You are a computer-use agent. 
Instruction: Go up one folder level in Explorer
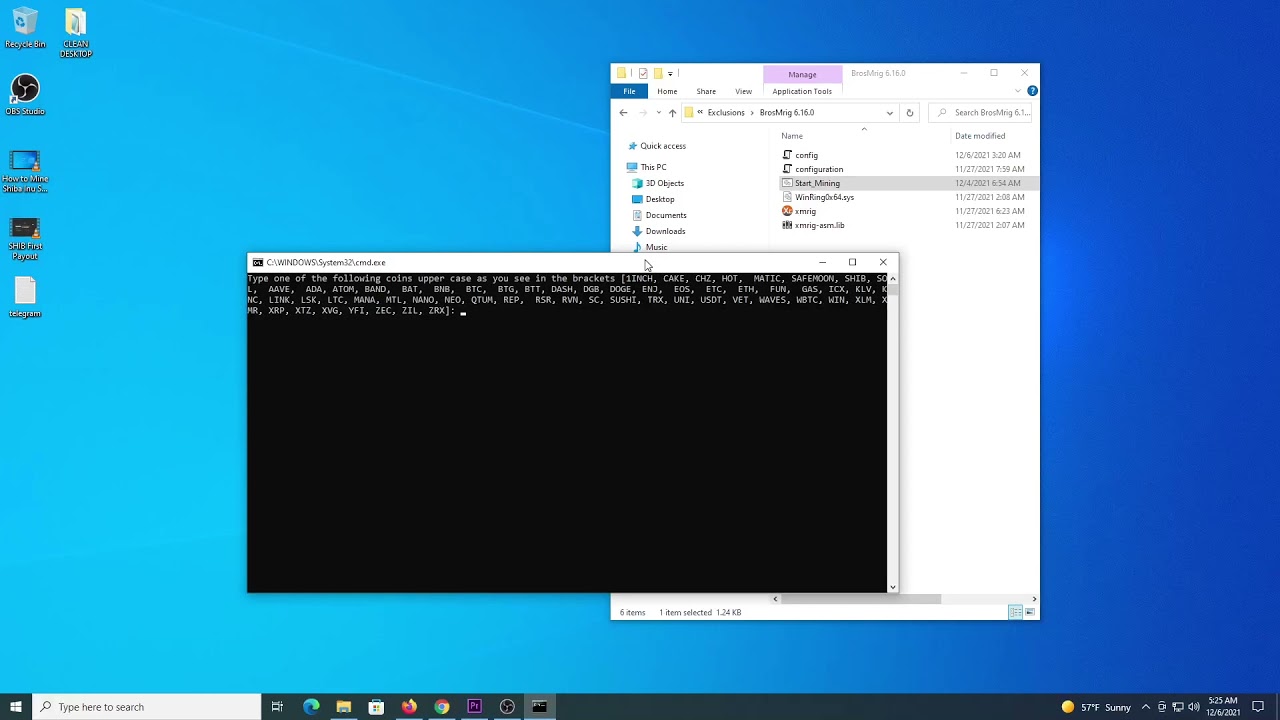pyautogui.click(x=672, y=113)
